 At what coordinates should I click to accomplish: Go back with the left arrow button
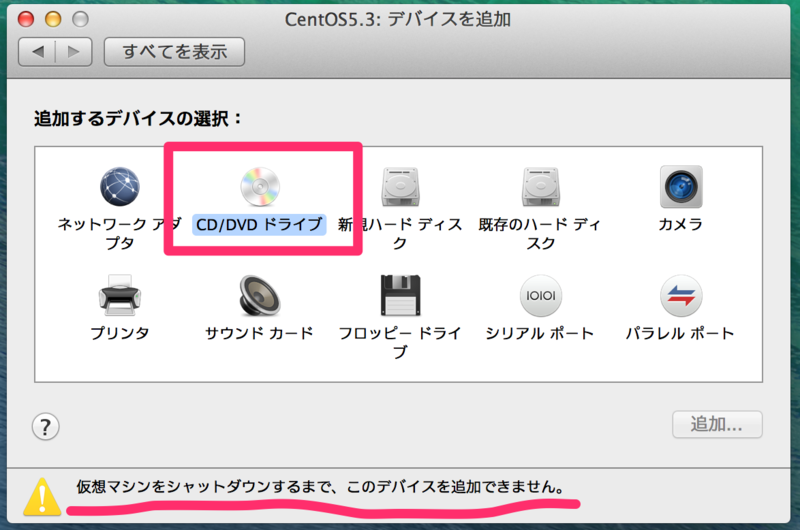point(37,52)
